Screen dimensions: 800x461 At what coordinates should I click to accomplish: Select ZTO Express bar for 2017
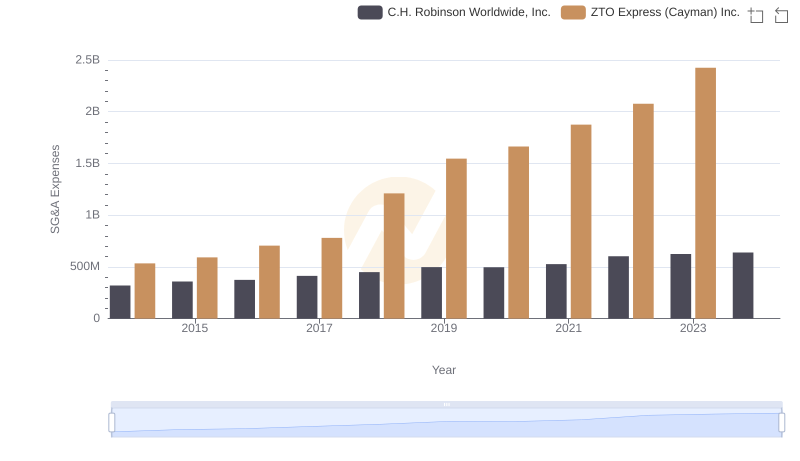[332, 278]
